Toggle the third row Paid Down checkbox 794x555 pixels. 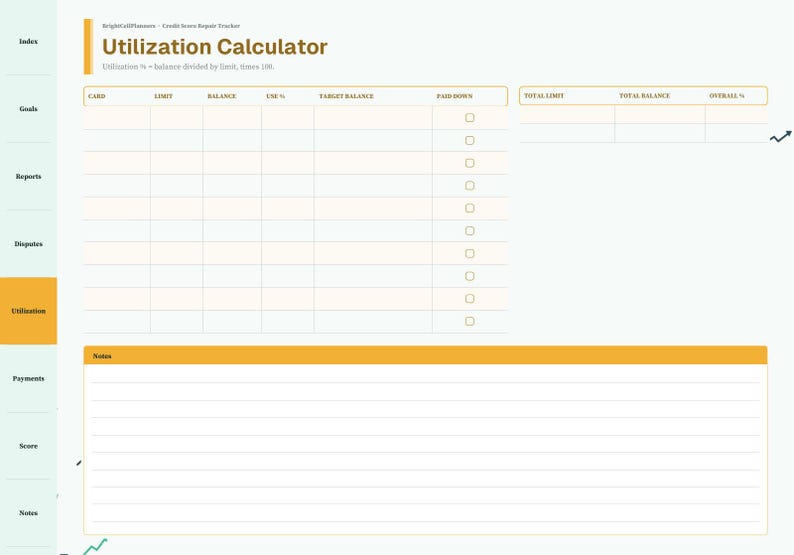click(x=470, y=163)
